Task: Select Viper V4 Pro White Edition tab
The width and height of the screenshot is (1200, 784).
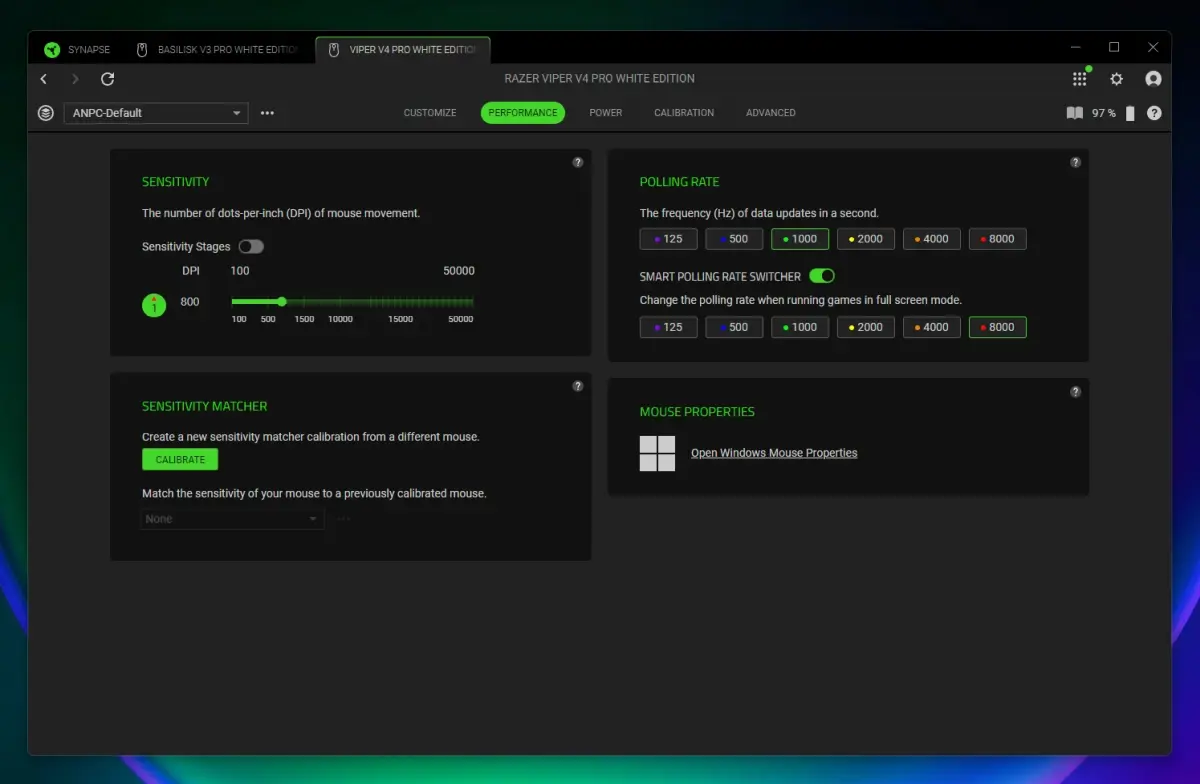Action: pyautogui.click(x=403, y=50)
